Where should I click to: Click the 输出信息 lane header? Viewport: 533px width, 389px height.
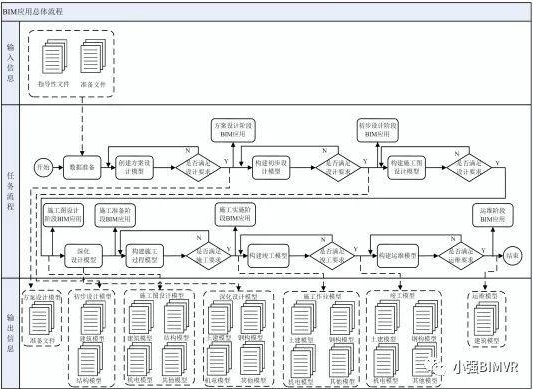pyautogui.click(x=11, y=333)
